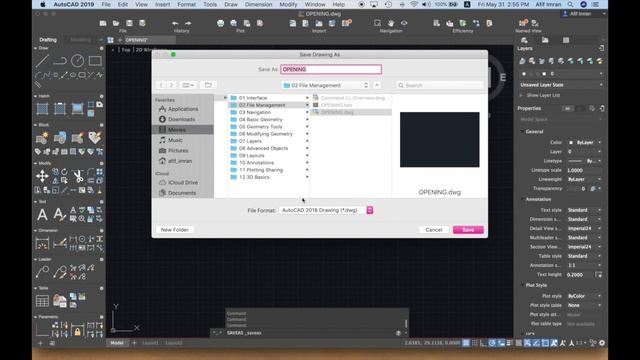Collapse the General properties section
Image resolution: width=640 pixels, height=360 pixels.
(522, 131)
